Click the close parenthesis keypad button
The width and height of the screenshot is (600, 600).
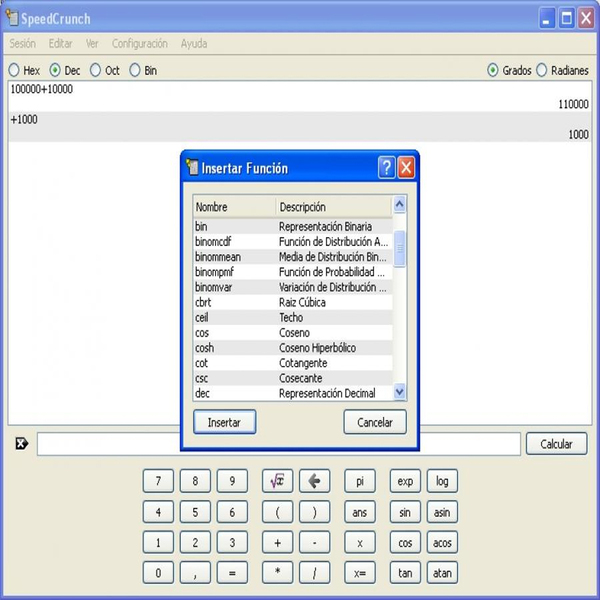click(314, 512)
